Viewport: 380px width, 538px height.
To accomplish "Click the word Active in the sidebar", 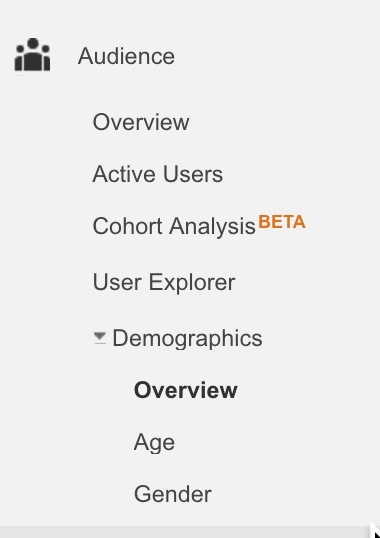I will [x=125, y=174].
